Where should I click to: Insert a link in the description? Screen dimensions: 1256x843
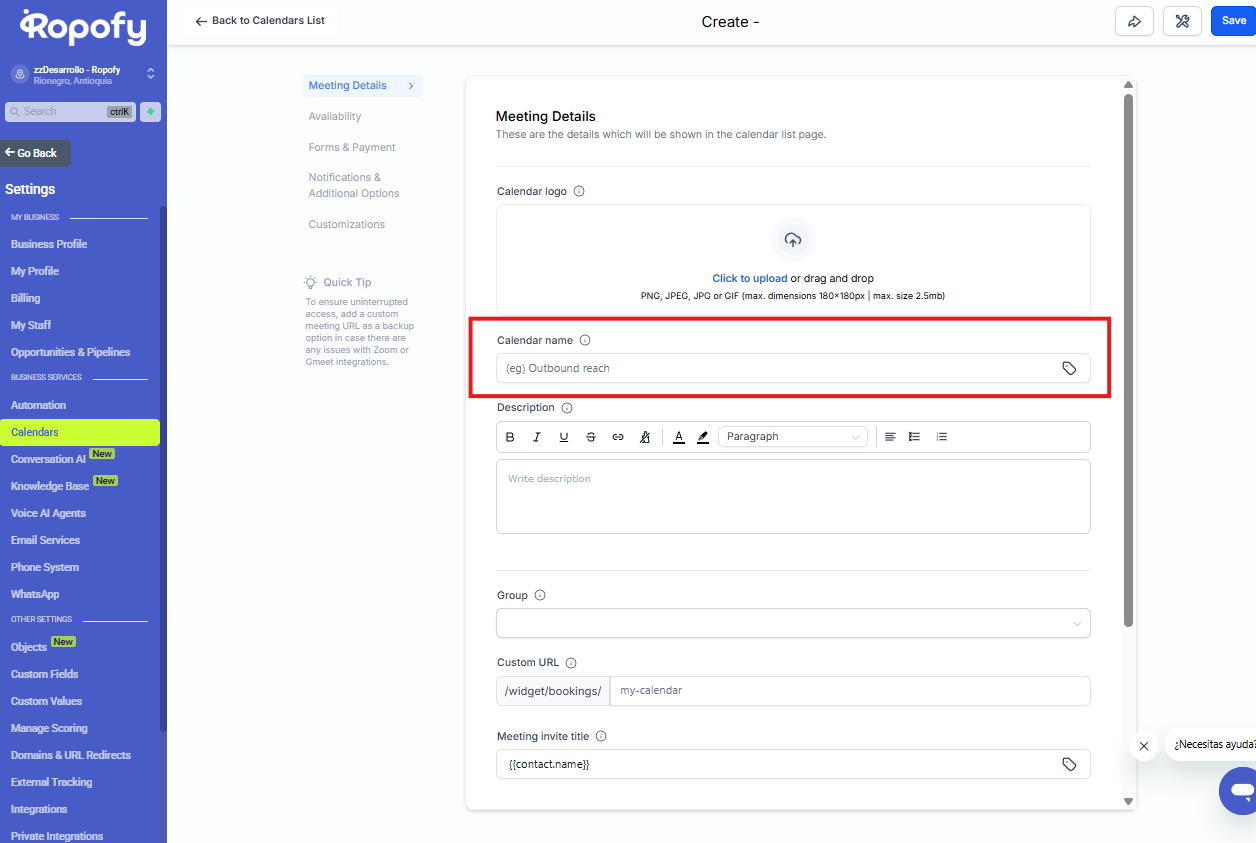pos(618,437)
